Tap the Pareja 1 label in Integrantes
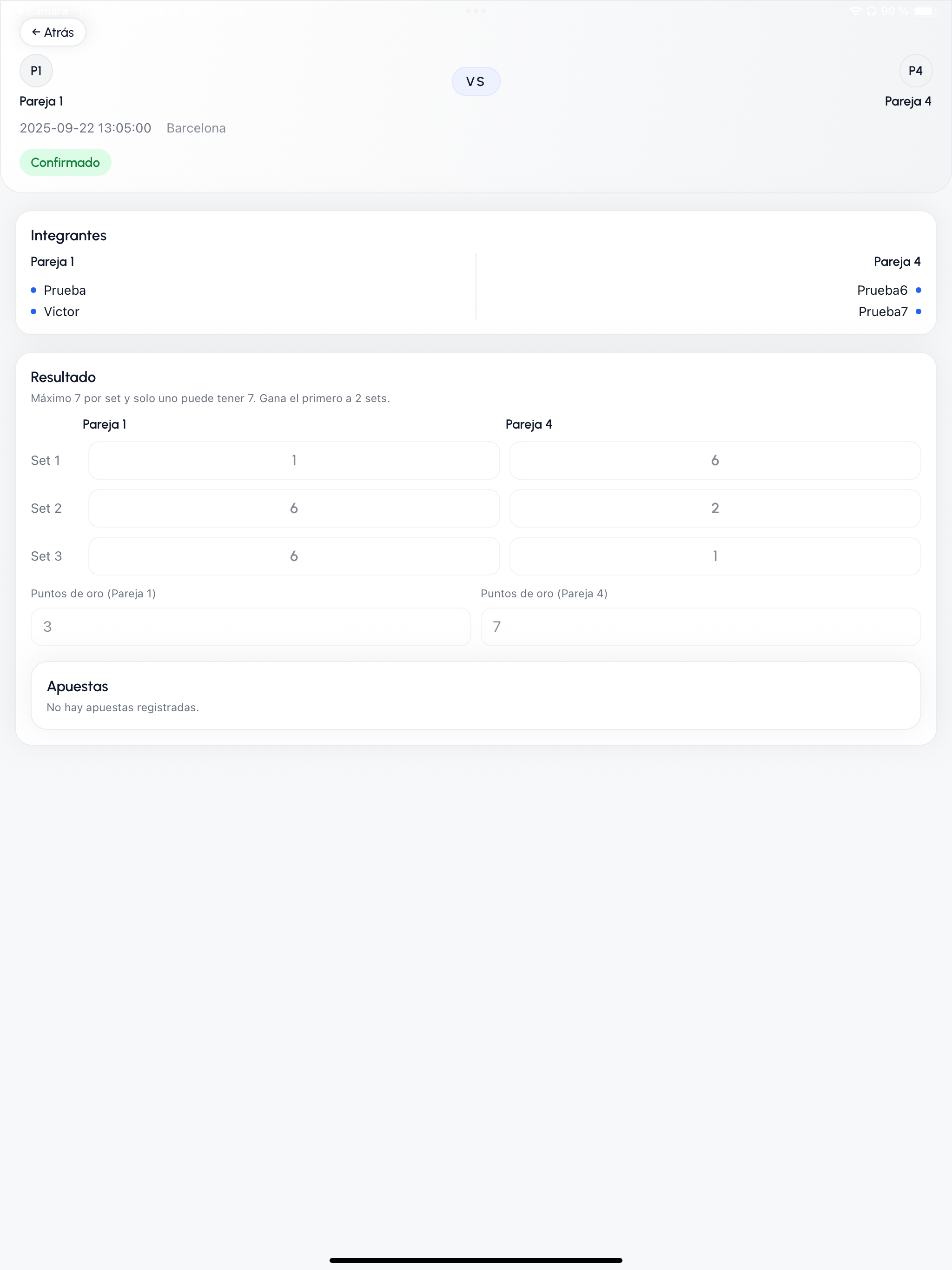 52,262
